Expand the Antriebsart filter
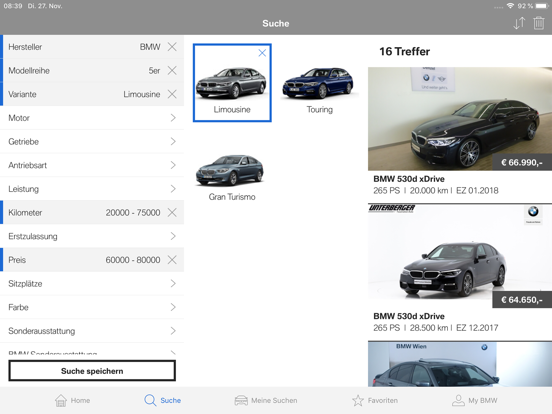This screenshot has height=414, width=552. 92,165
